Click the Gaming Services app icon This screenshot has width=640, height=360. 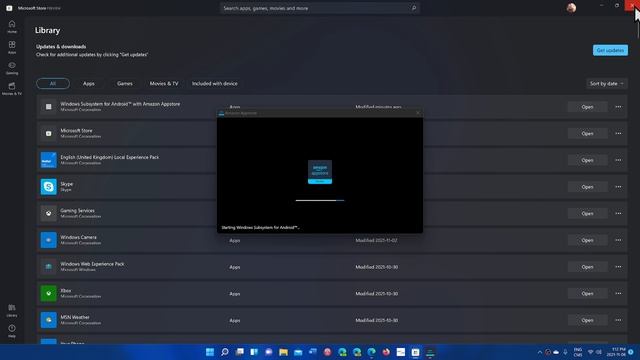pyautogui.click(x=48, y=213)
